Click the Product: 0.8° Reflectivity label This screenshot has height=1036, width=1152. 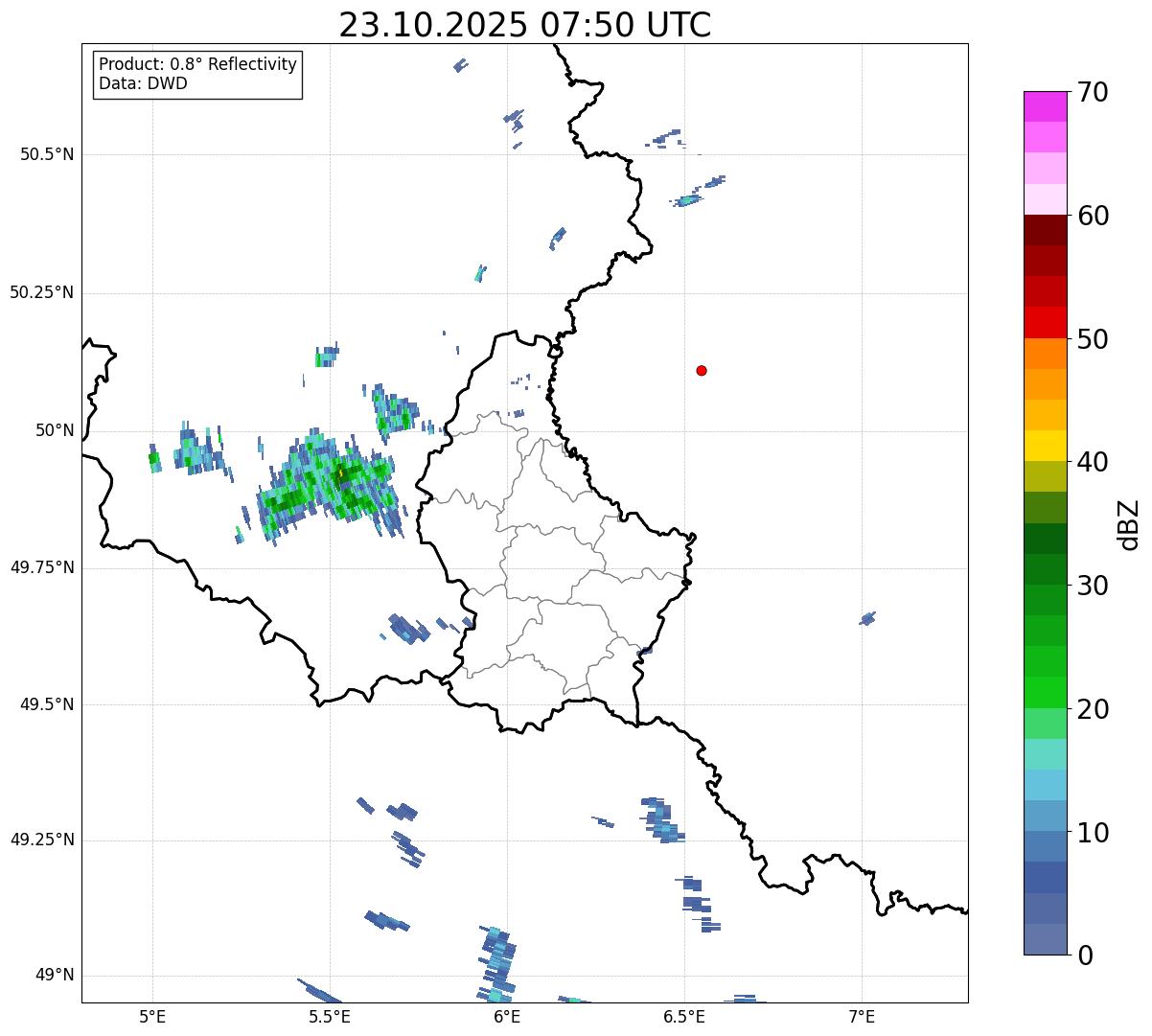tap(198, 64)
